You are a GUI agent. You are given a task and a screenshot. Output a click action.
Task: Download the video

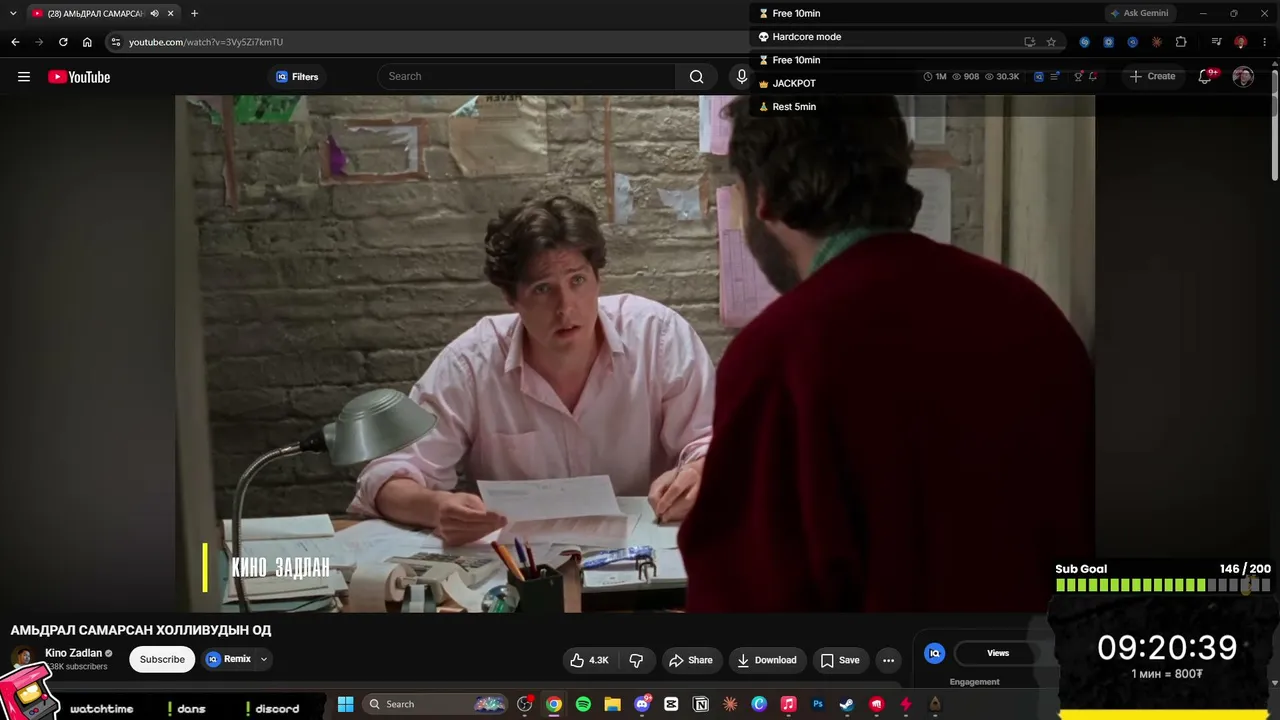[x=766, y=660]
